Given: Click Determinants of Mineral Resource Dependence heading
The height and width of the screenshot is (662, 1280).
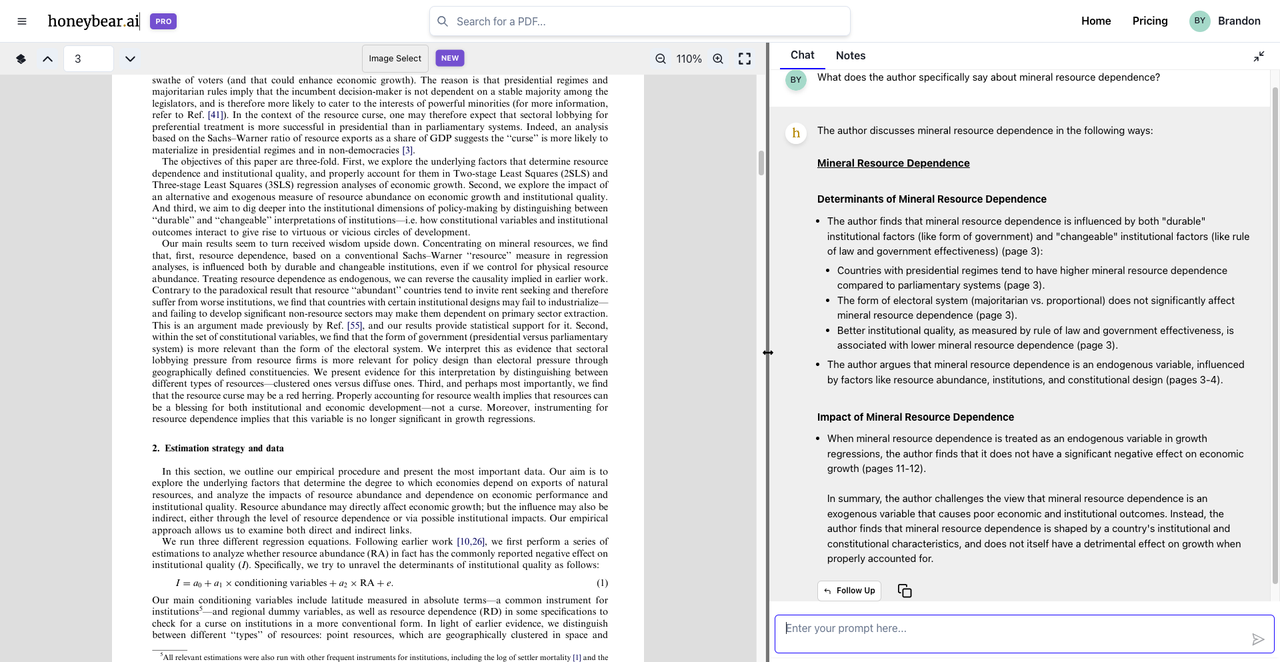Looking at the screenshot, I should [932, 199].
